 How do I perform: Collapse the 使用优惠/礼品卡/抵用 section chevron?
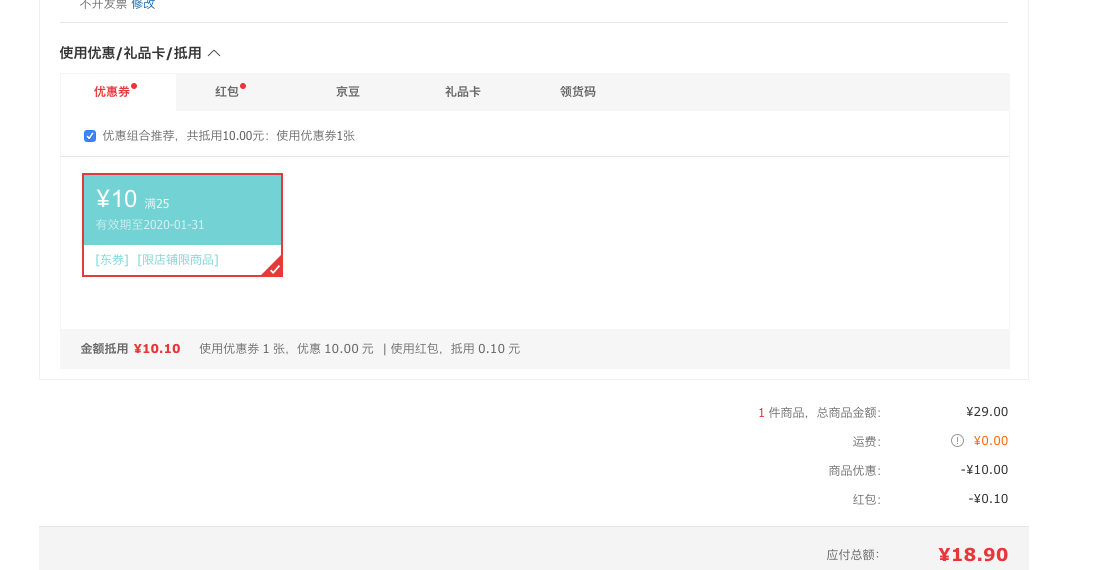point(215,53)
